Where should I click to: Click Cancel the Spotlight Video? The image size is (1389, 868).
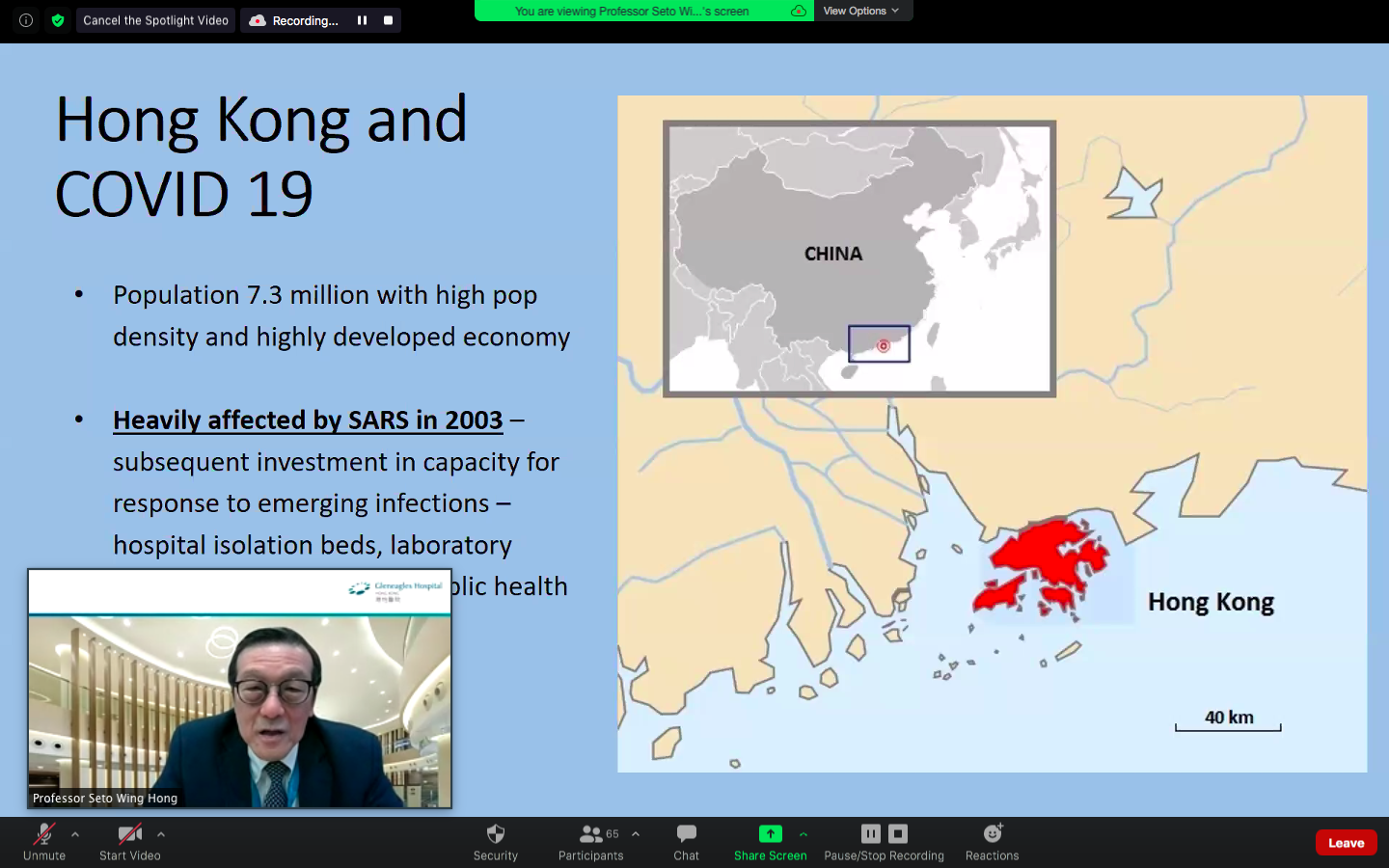[155, 20]
